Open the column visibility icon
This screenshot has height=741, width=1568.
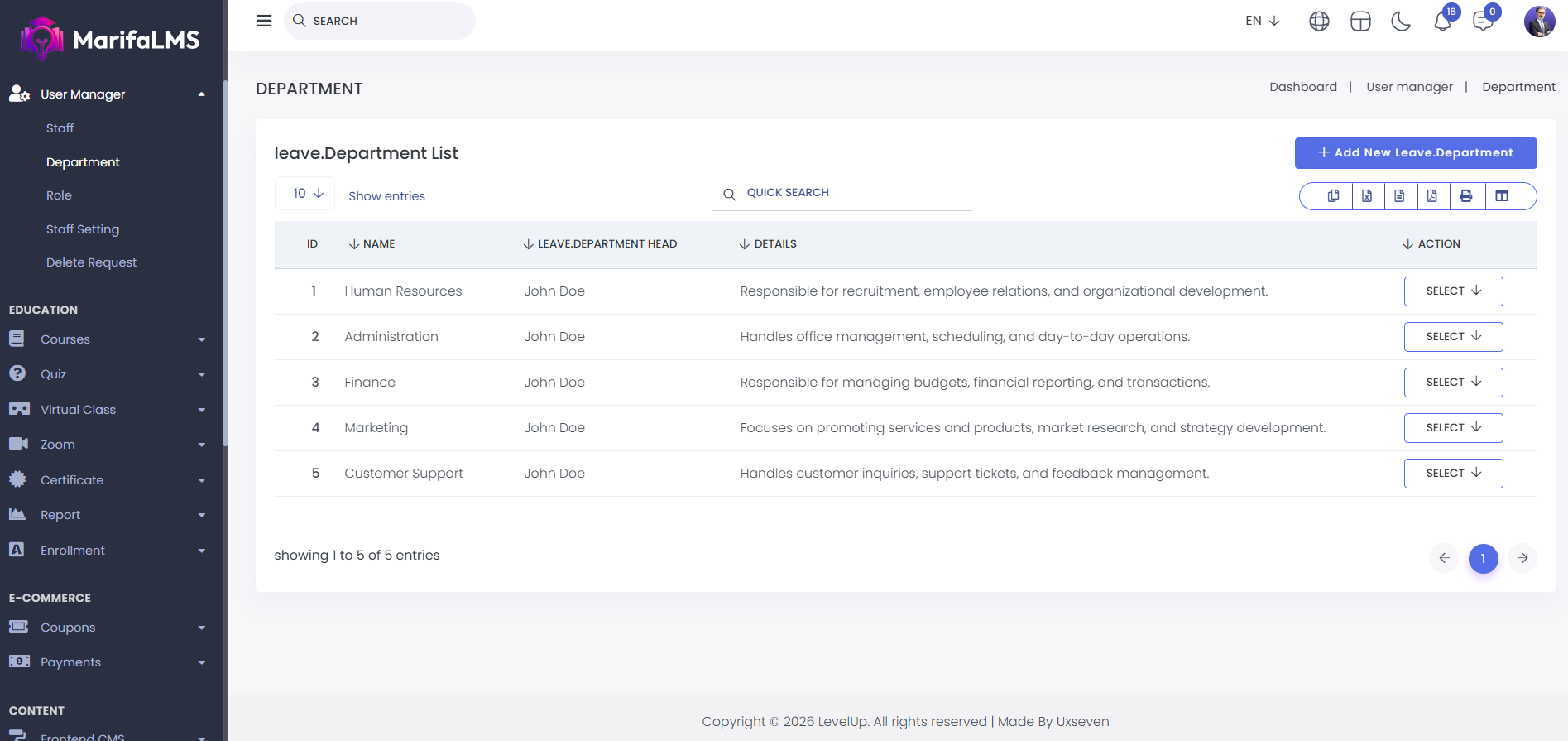pos(1502,196)
